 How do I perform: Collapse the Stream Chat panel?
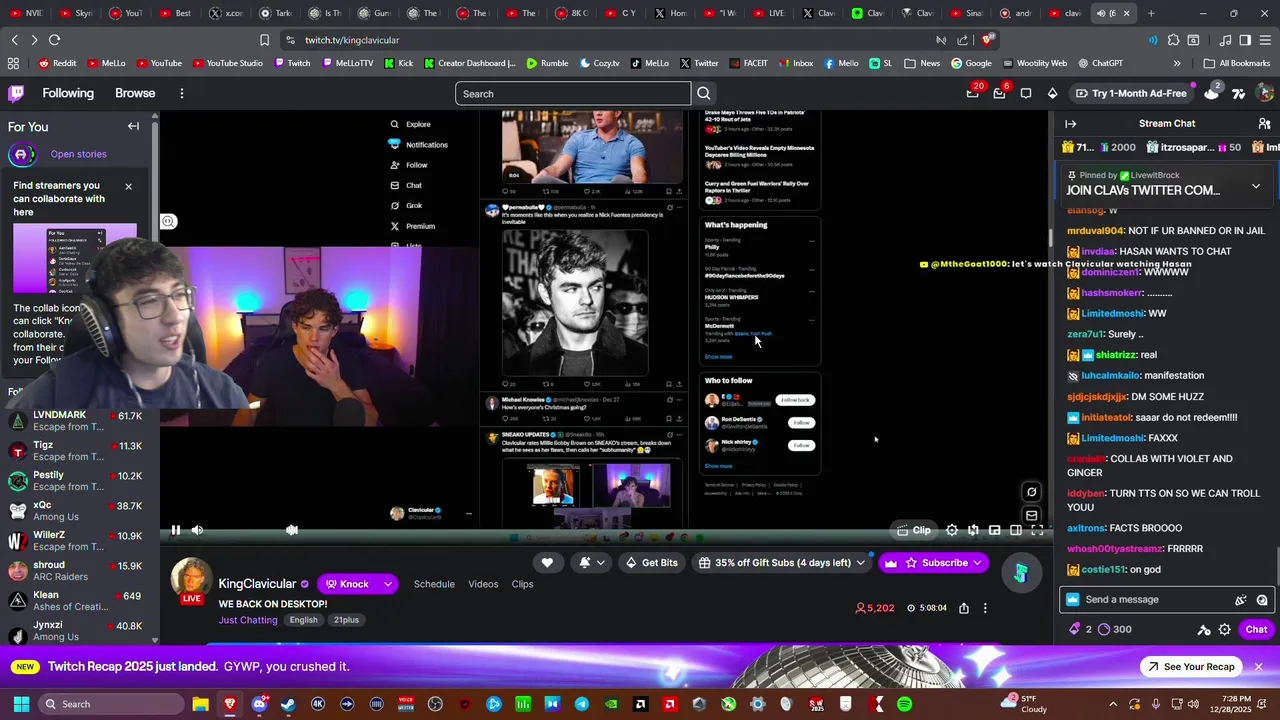pyautogui.click(x=1071, y=124)
